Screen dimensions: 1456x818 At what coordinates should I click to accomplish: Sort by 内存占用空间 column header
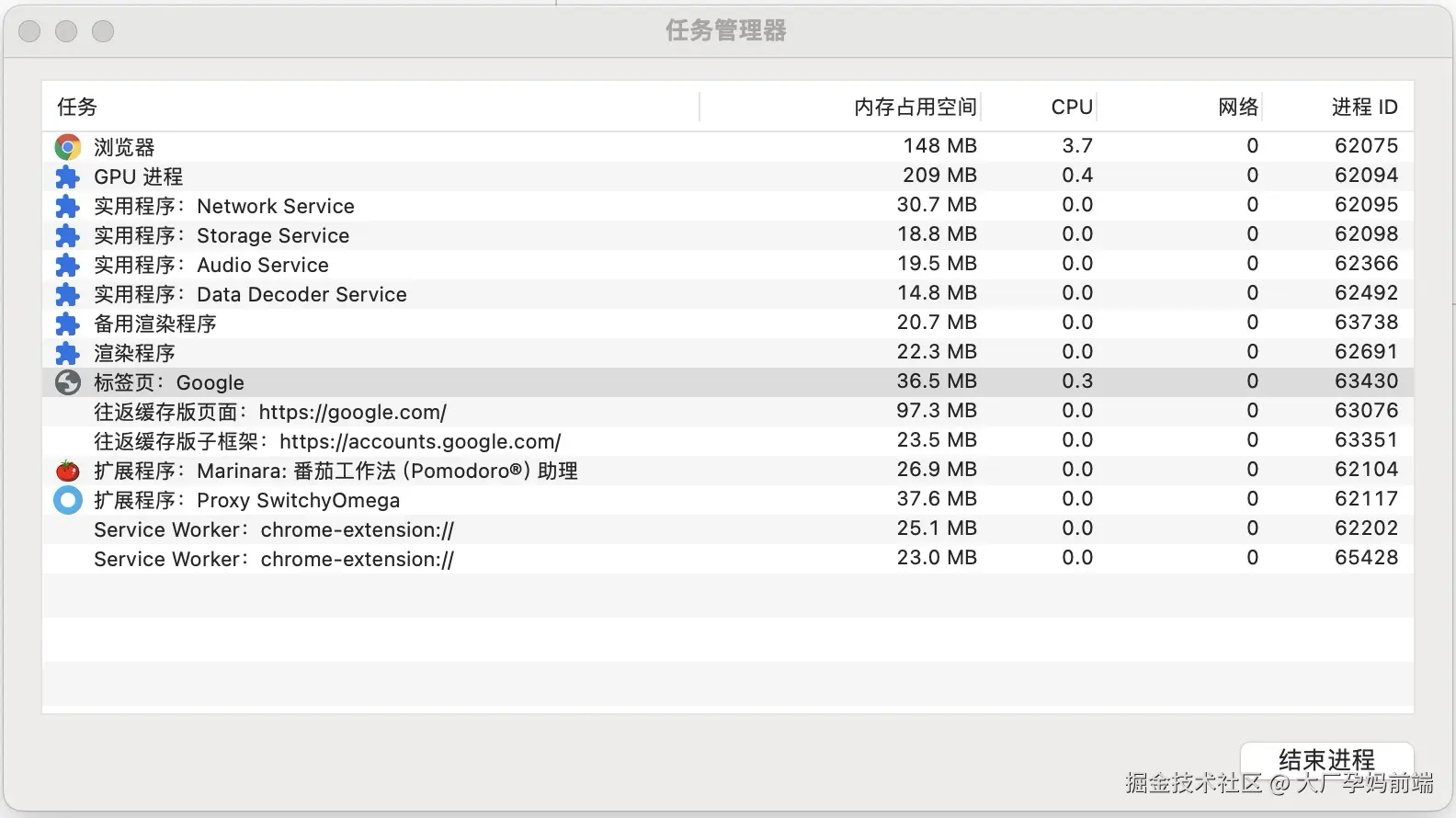point(915,107)
